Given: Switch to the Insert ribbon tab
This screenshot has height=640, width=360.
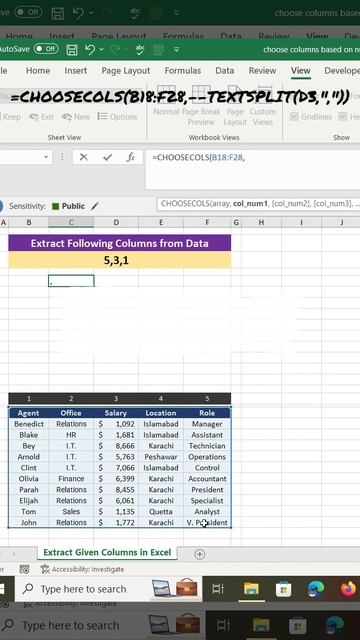Looking at the screenshot, I should point(76,71).
